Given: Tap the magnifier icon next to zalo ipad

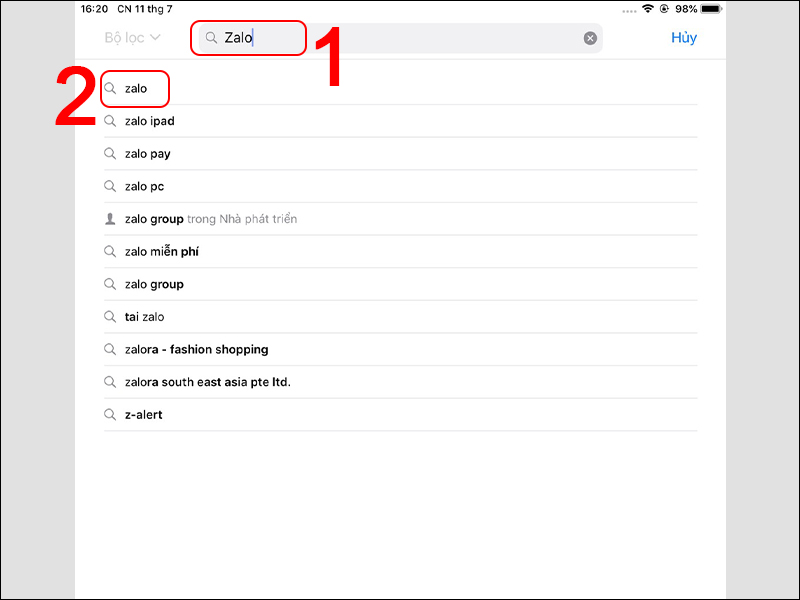Looking at the screenshot, I should point(110,121).
